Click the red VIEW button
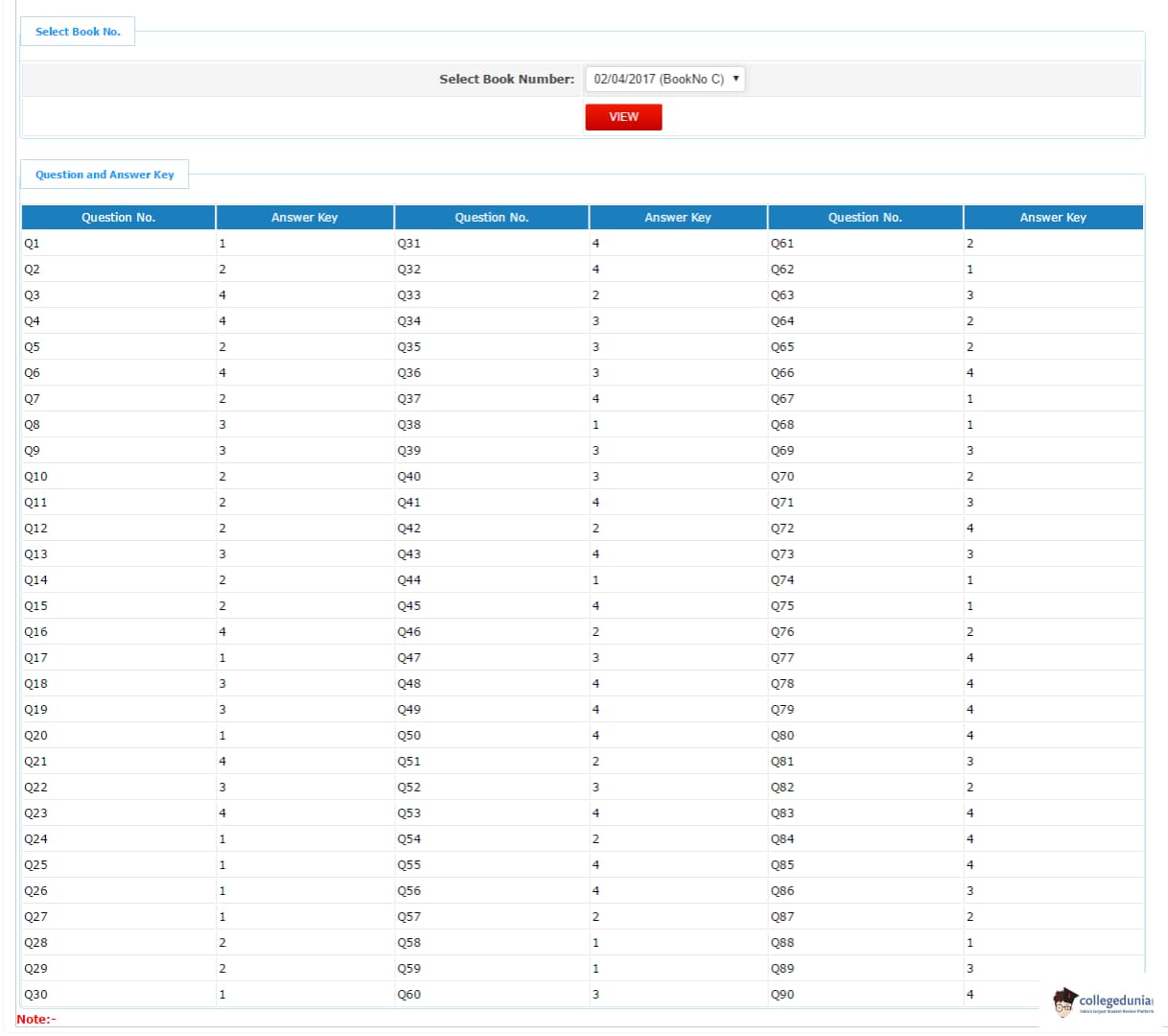The image size is (1168, 1036). 623,116
